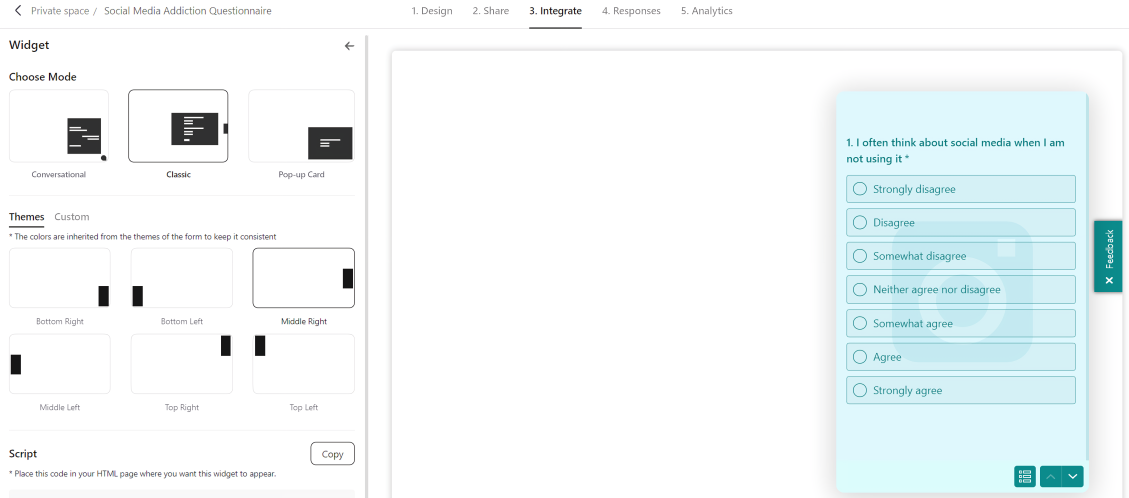The width and height of the screenshot is (1129, 498).
Task: Click the Widget panel heading
Action: 29,45
